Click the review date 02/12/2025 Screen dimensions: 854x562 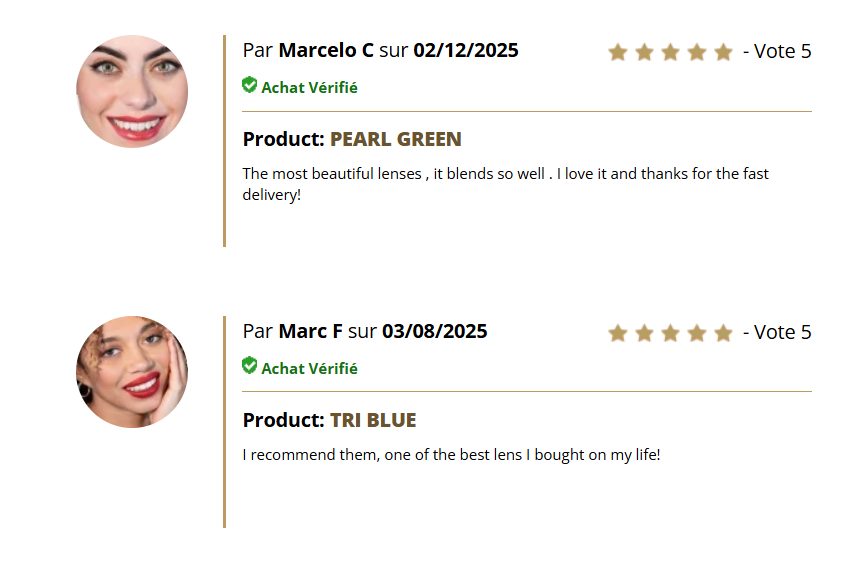(x=466, y=50)
